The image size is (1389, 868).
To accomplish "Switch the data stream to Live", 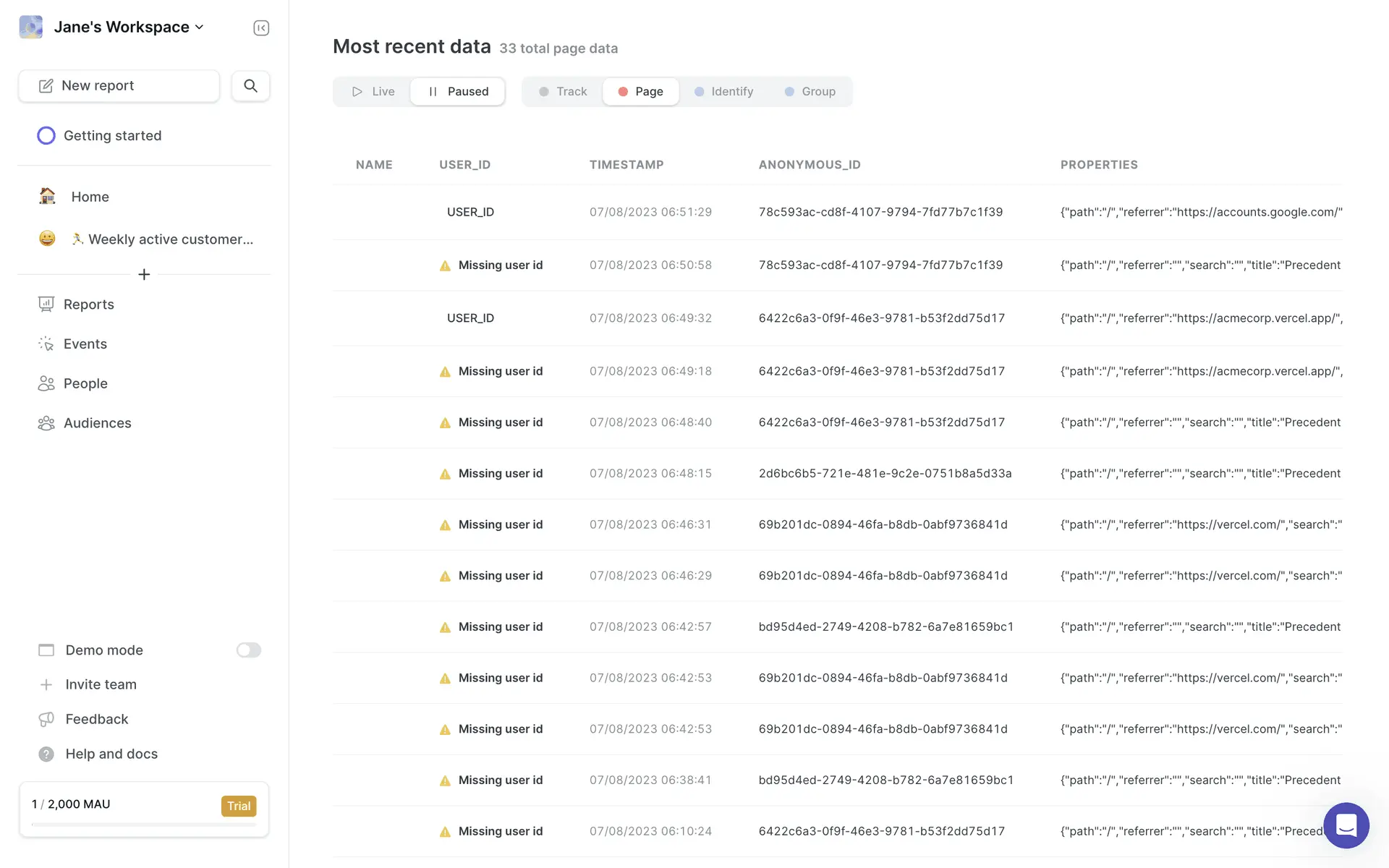I will pyautogui.click(x=373, y=92).
